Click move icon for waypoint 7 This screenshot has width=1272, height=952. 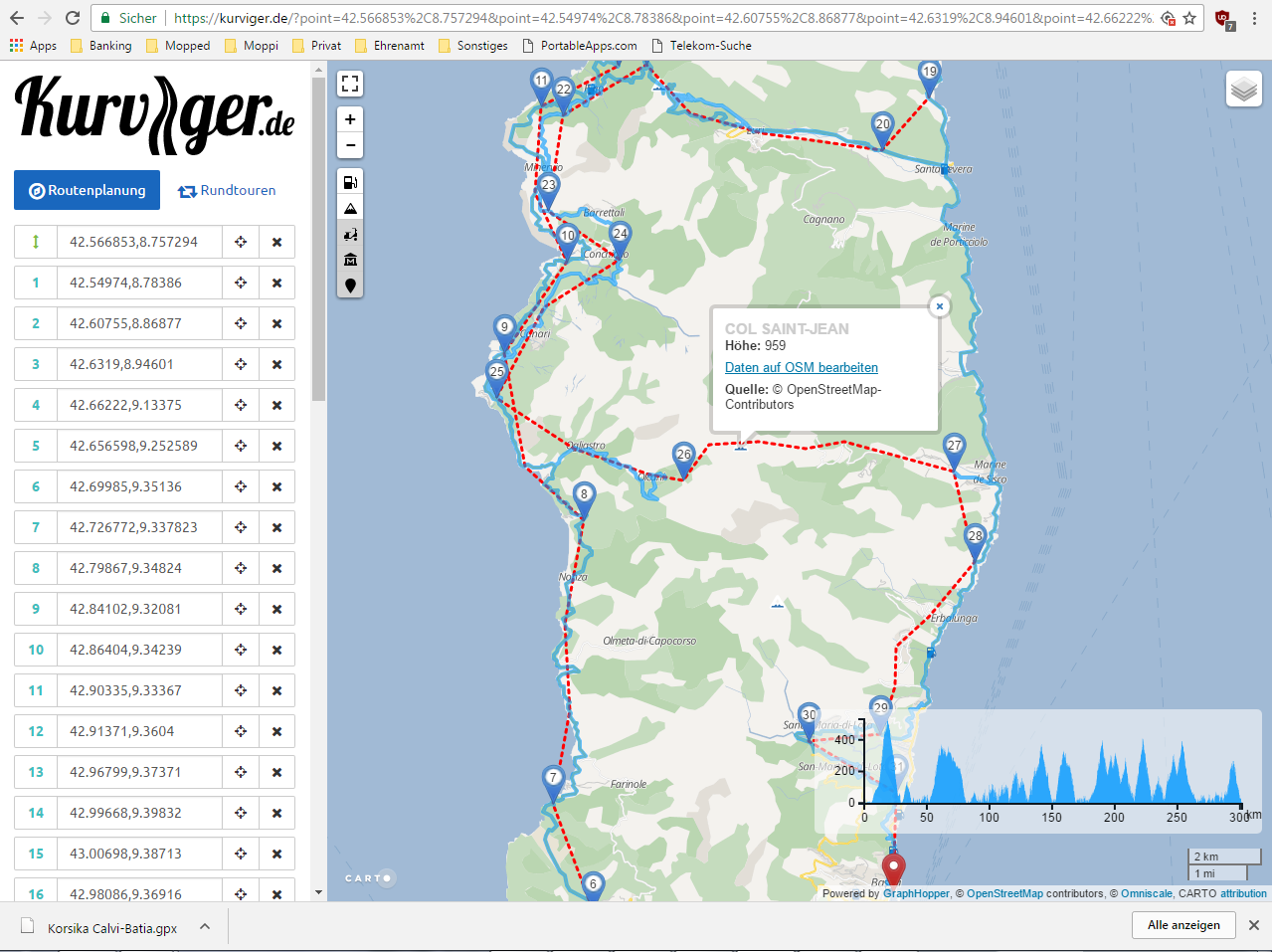[241, 527]
